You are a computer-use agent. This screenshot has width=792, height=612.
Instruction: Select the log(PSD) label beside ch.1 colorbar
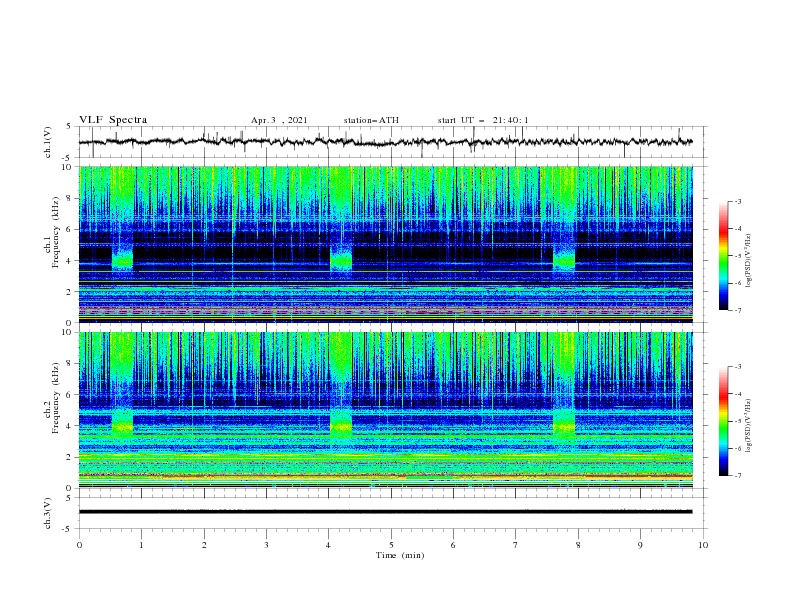tap(749, 261)
